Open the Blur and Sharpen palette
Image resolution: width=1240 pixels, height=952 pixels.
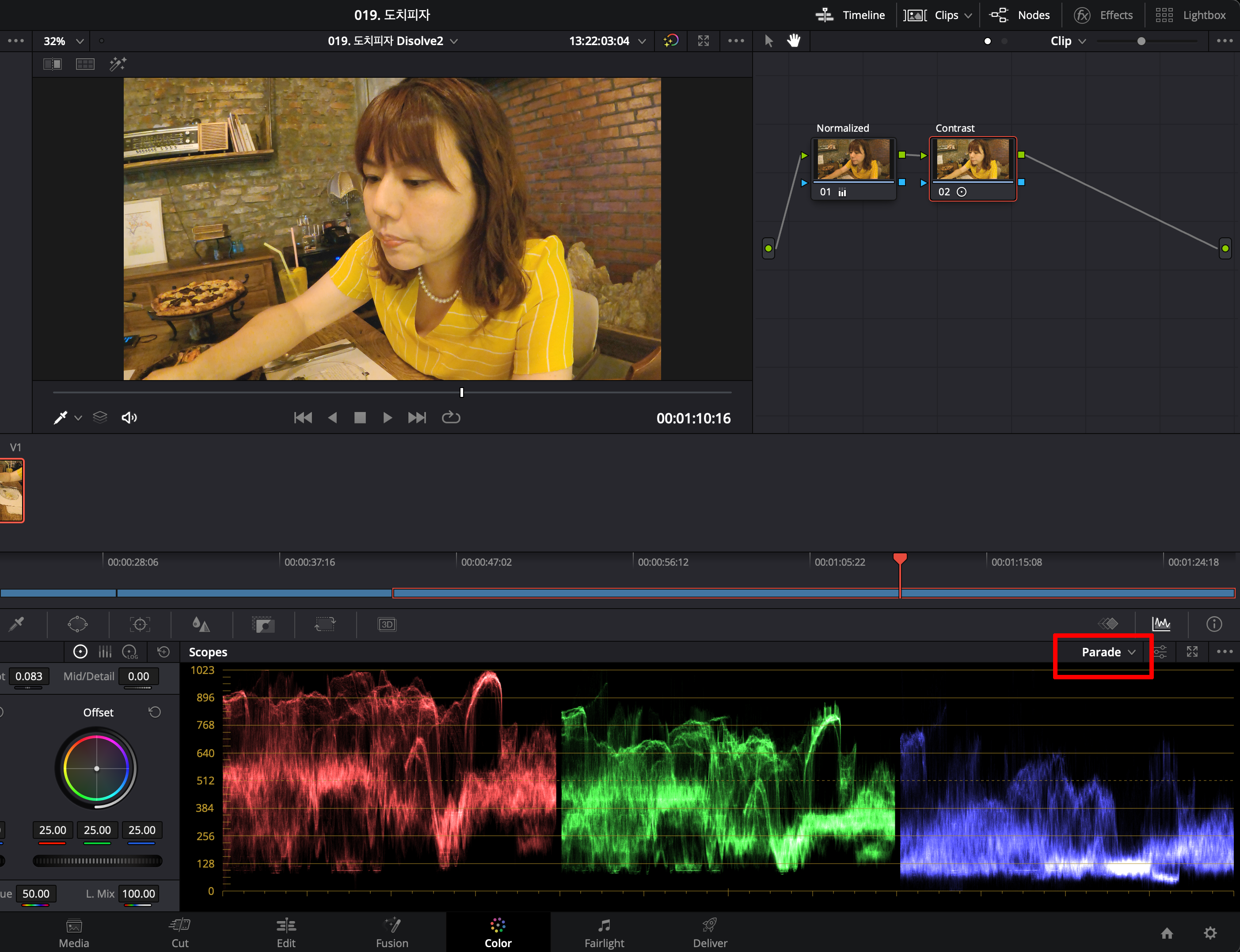[x=201, y=624]
